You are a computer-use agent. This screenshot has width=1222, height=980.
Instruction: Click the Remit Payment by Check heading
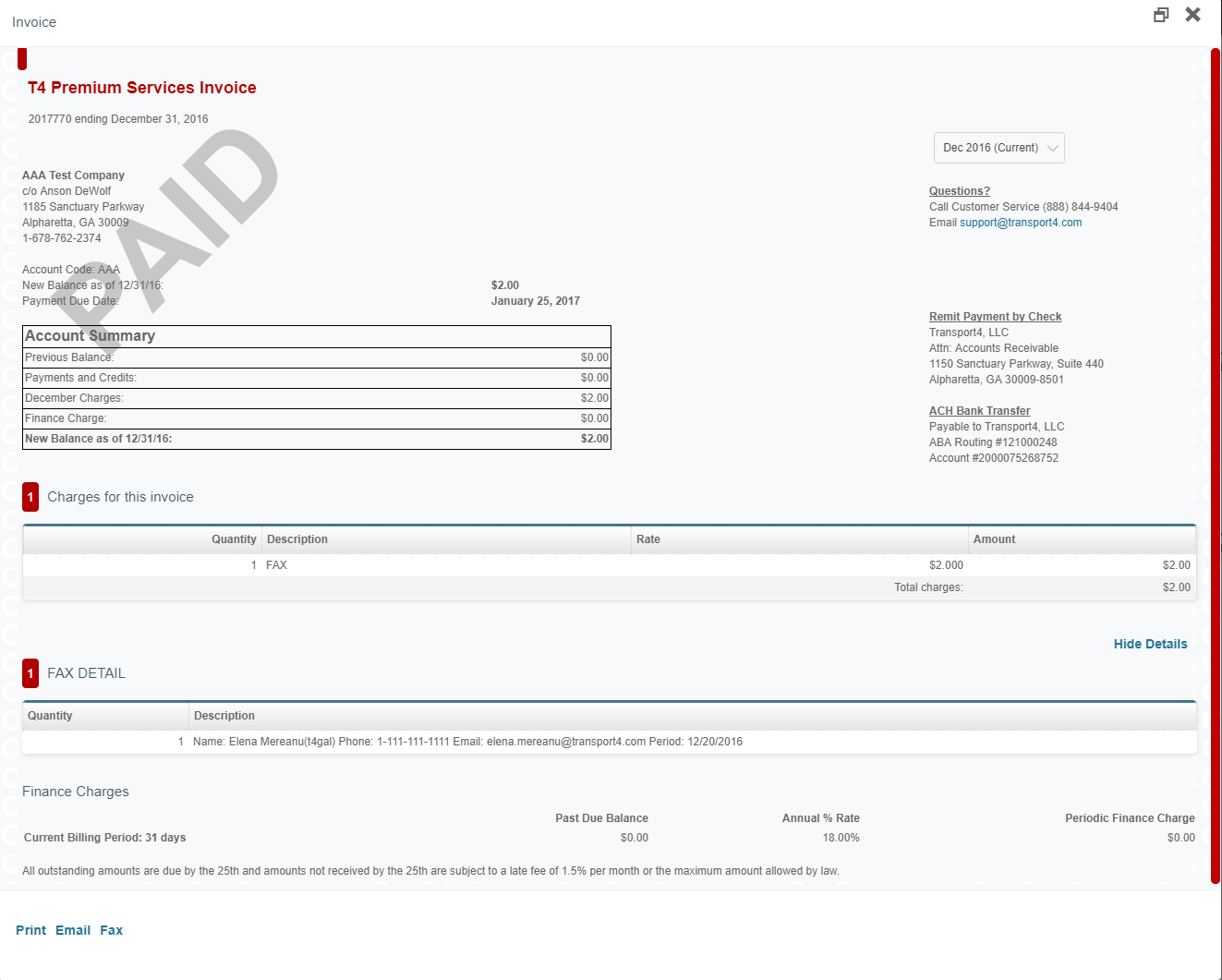[x=995, y=317]
